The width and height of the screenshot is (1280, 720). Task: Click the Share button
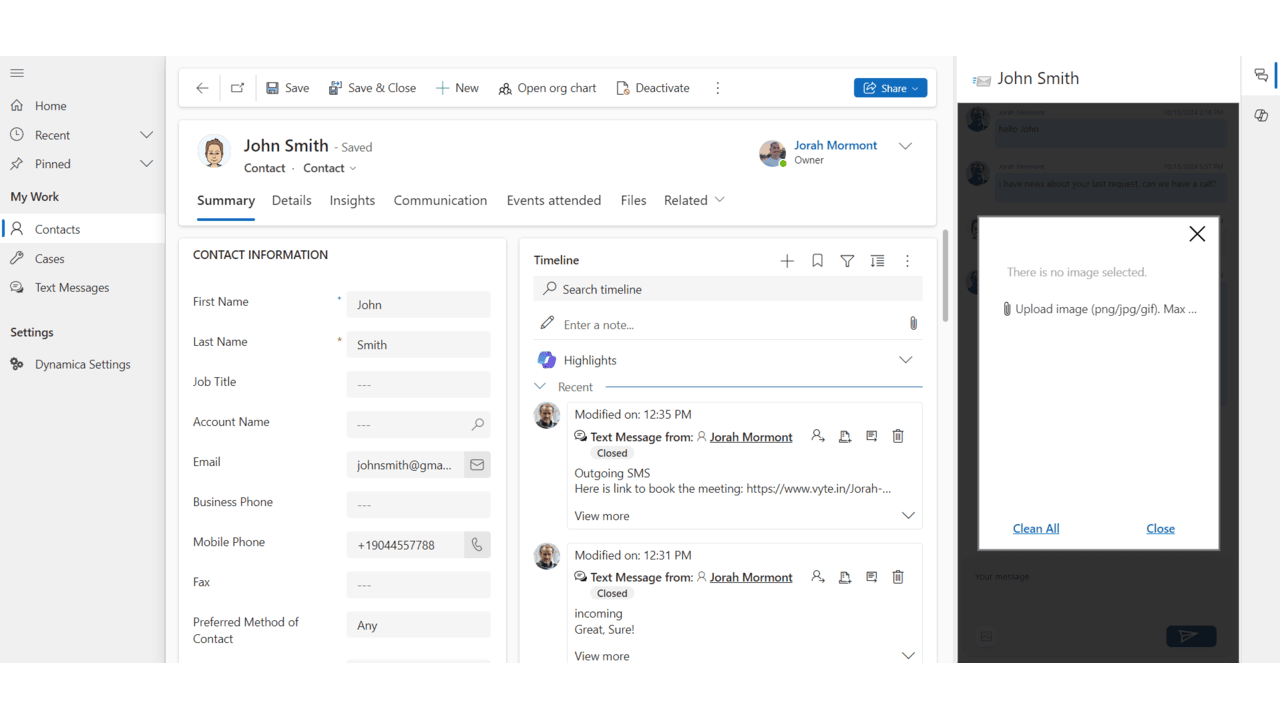click(x=890, y=88)
